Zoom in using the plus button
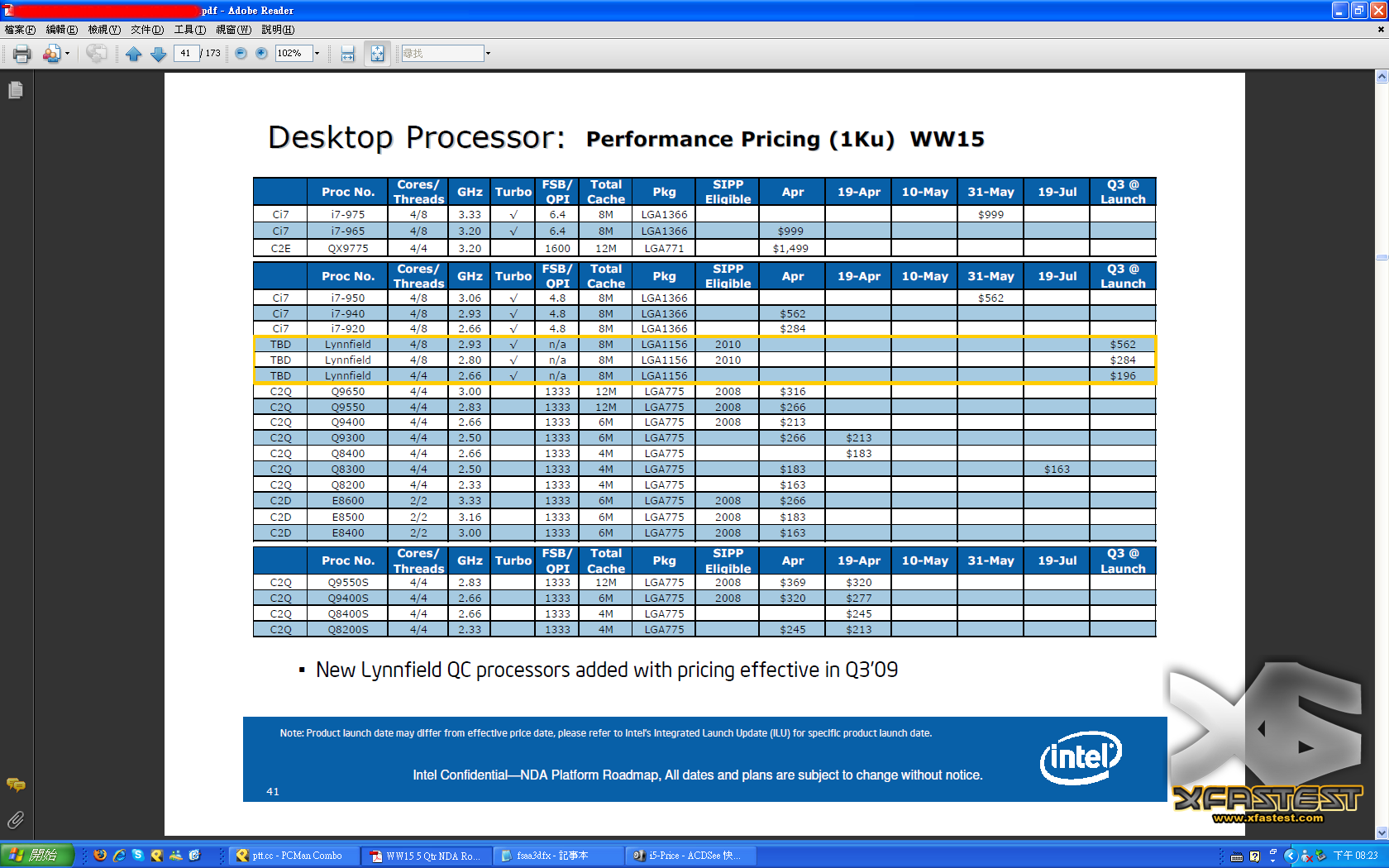This screenshot has width=1389, height=868. pyautogui.click(x=261, y=53)
